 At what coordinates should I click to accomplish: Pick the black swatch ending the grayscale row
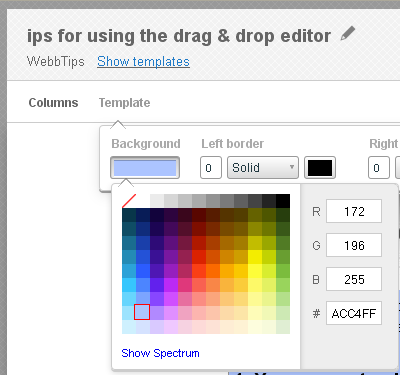[x=283, y=201]
